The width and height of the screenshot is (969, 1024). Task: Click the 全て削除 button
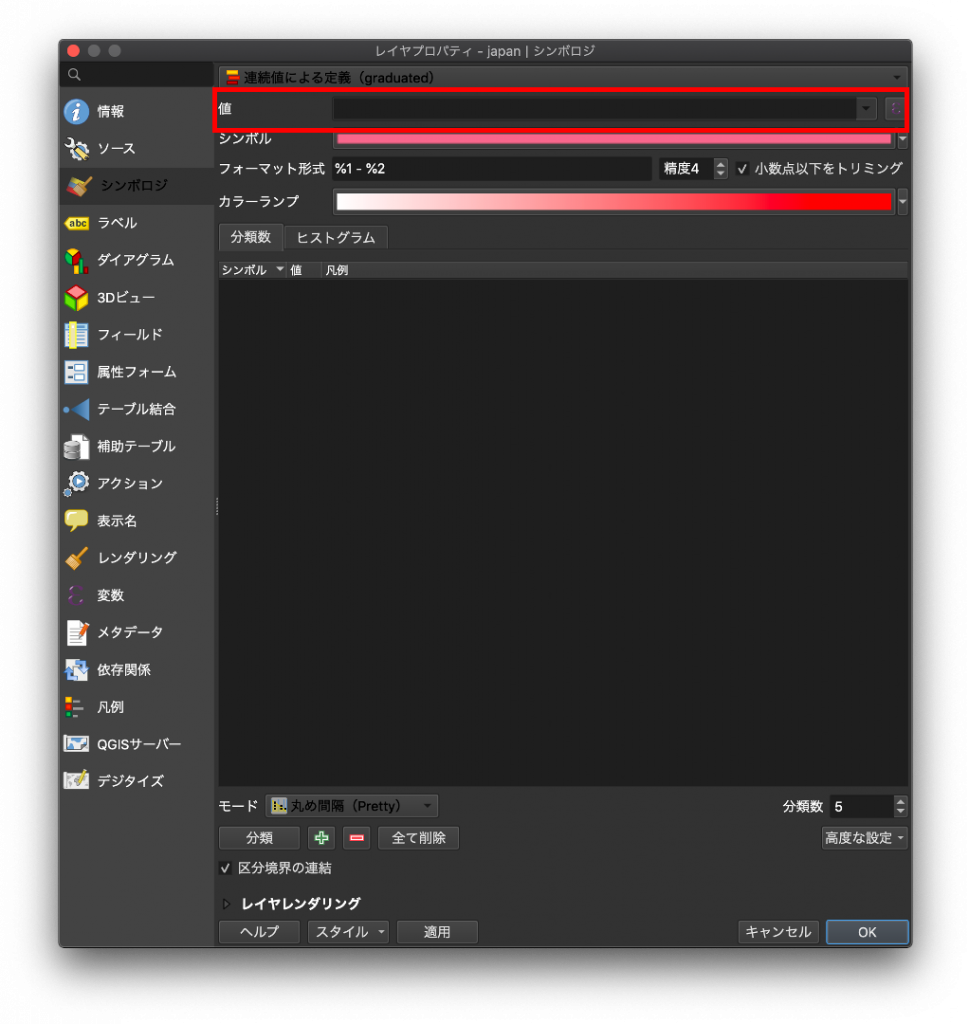click(419, 838)
